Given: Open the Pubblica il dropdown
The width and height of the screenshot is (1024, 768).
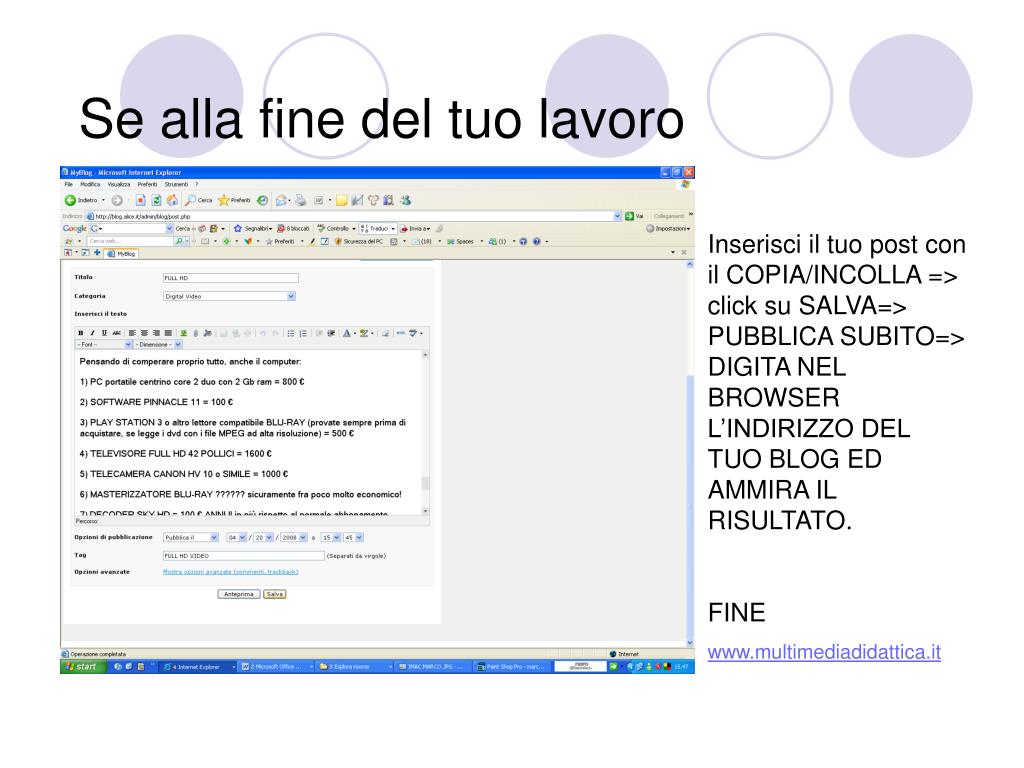Looking at the screenshot, I should click(191, 537).
